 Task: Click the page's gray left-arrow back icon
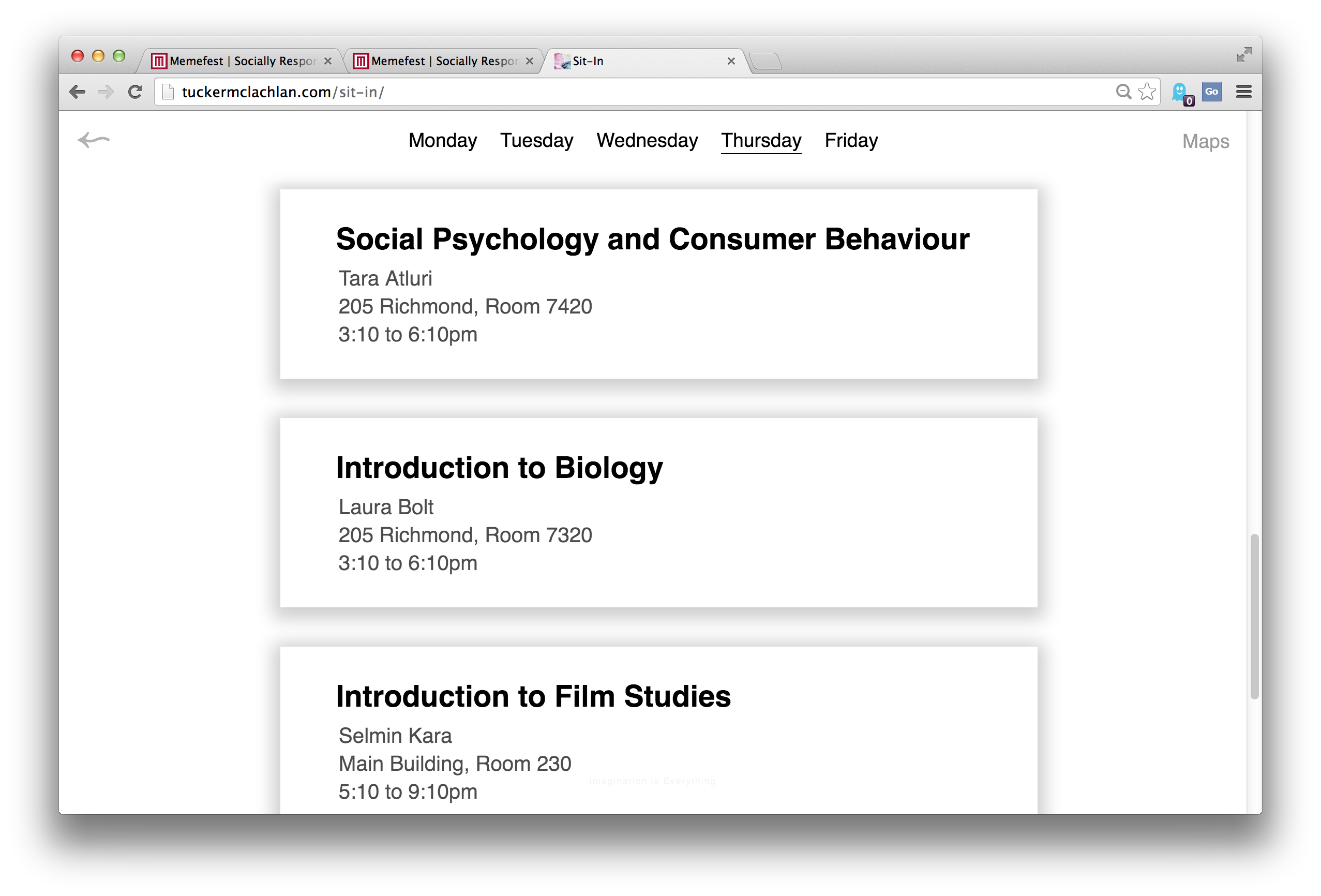pyautogui.click(x=94, y=140)
